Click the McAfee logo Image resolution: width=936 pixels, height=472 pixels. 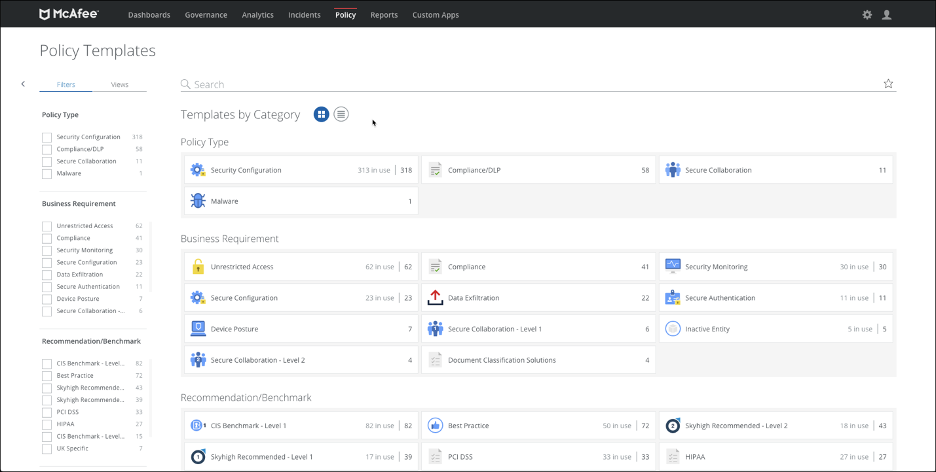(x=69, y=14)
